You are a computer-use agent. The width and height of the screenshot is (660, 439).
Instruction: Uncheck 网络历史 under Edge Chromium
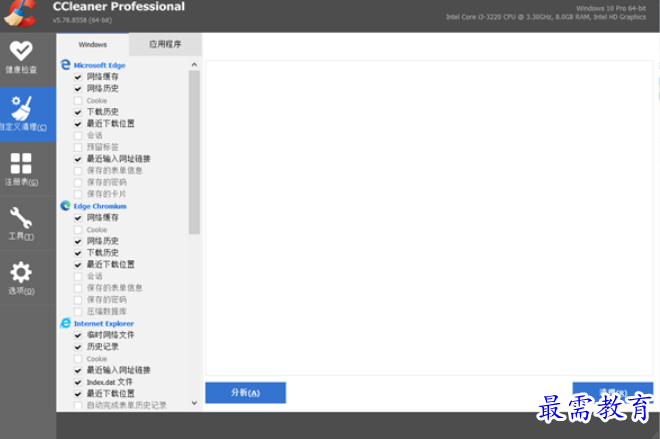click(x=78, y=242)
